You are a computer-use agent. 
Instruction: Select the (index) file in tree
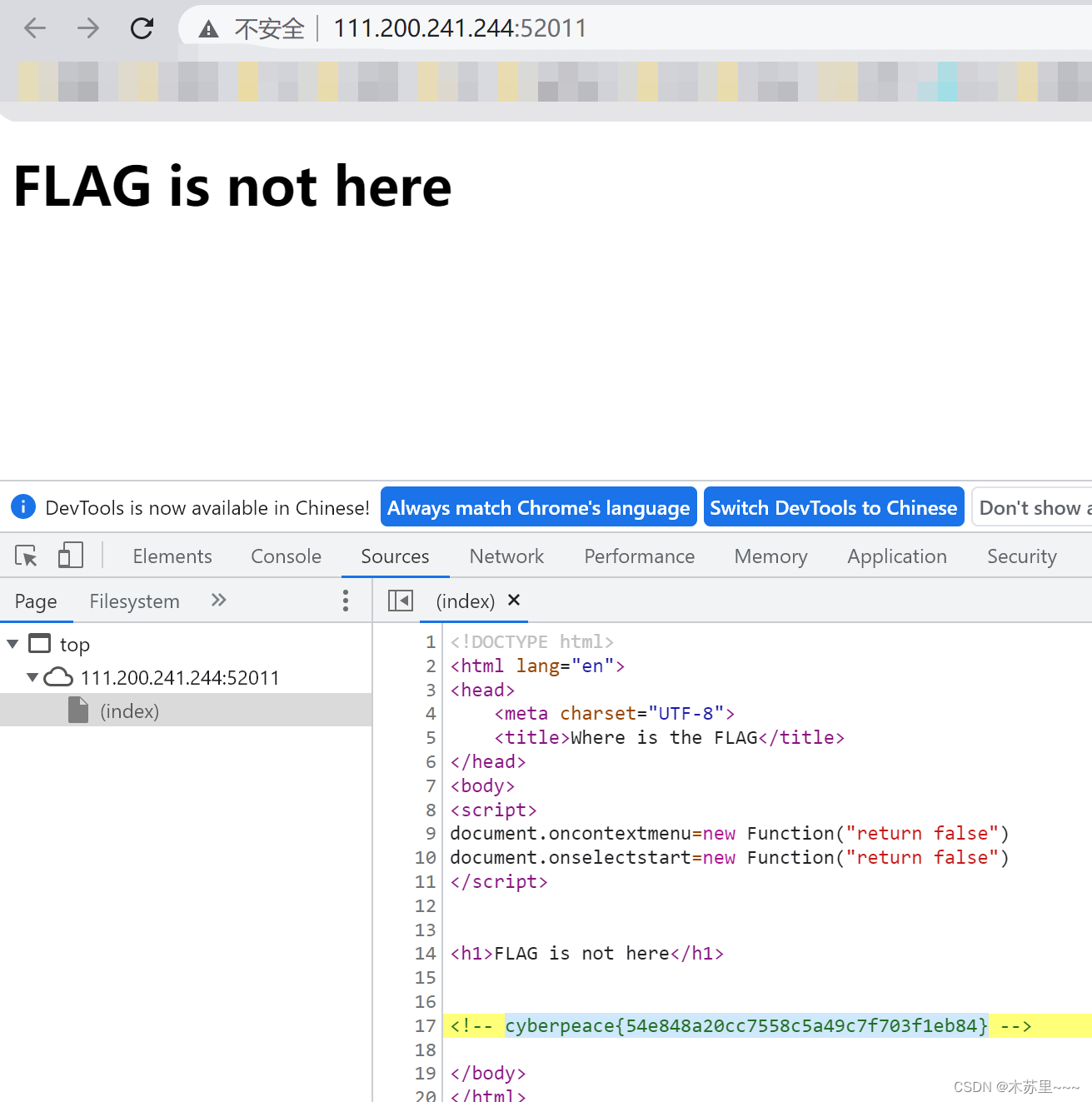[x=186, y=711]
